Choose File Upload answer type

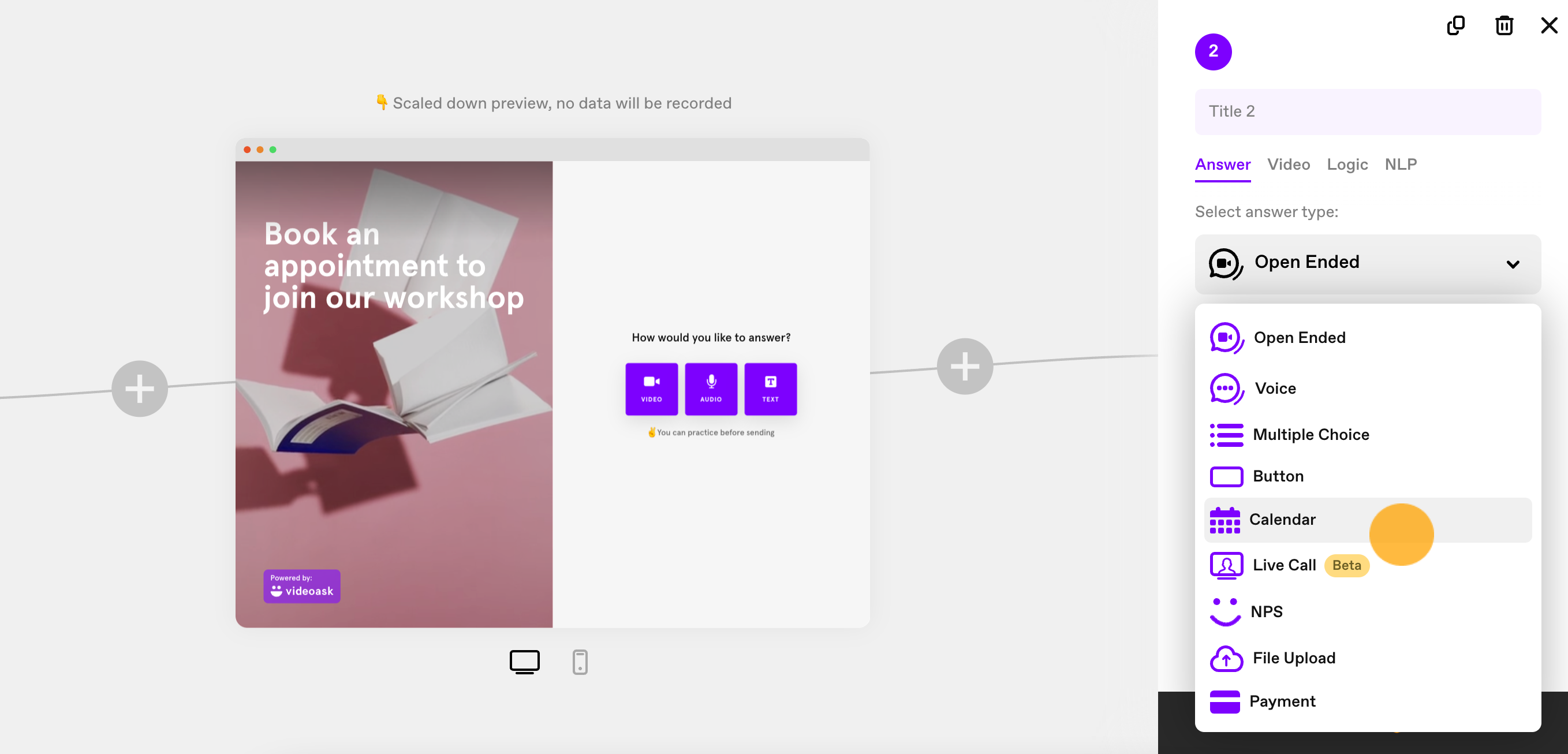[1367, 658]
